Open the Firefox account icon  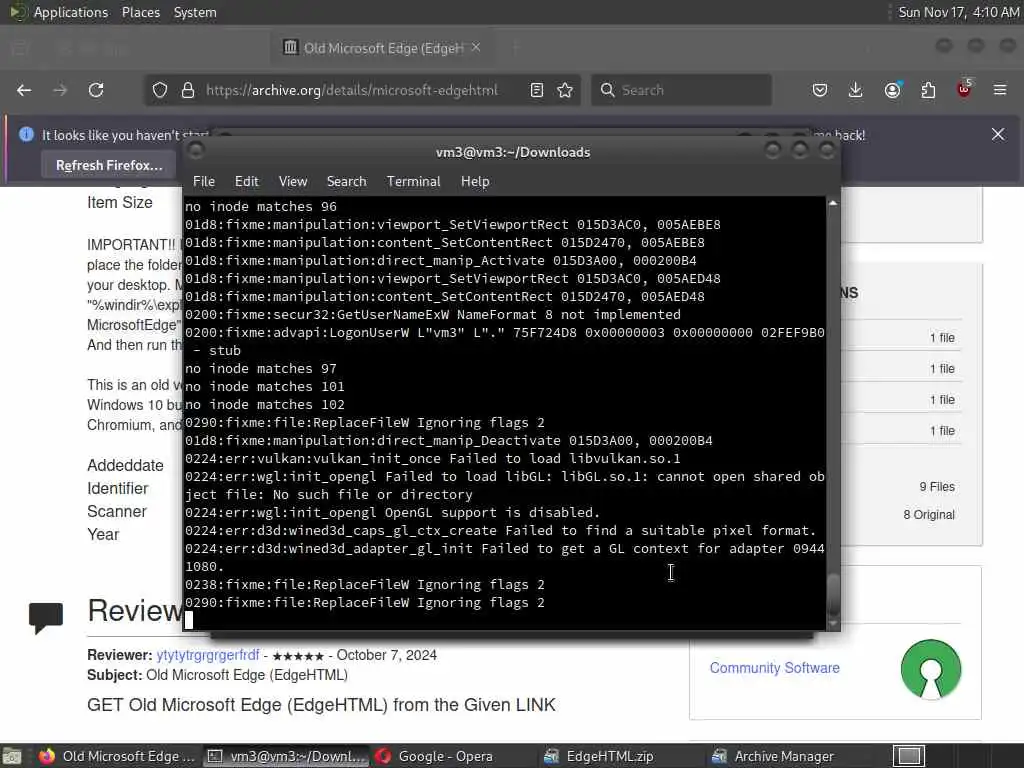coord(892,90)
